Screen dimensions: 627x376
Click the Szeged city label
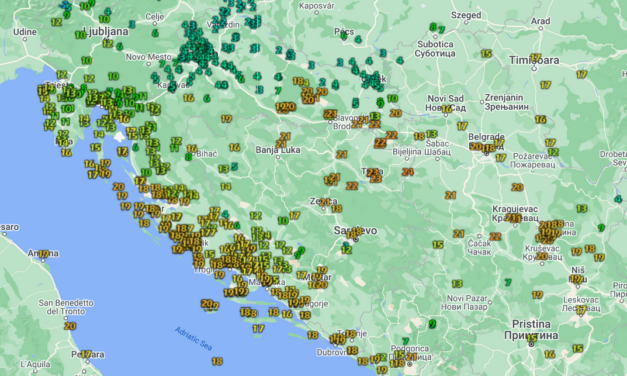point(466,15)
